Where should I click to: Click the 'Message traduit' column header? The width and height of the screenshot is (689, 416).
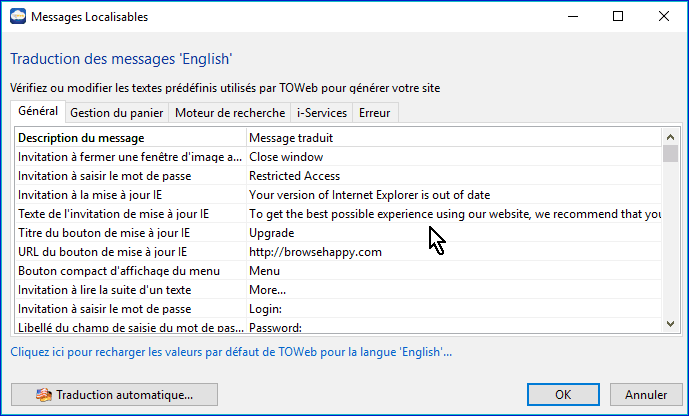click(x=450, y=138)
